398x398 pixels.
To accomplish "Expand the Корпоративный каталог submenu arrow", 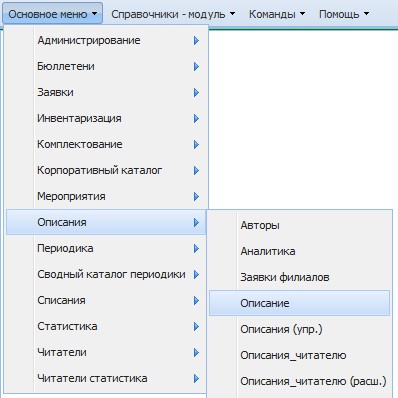I will [x=196, y=171].
